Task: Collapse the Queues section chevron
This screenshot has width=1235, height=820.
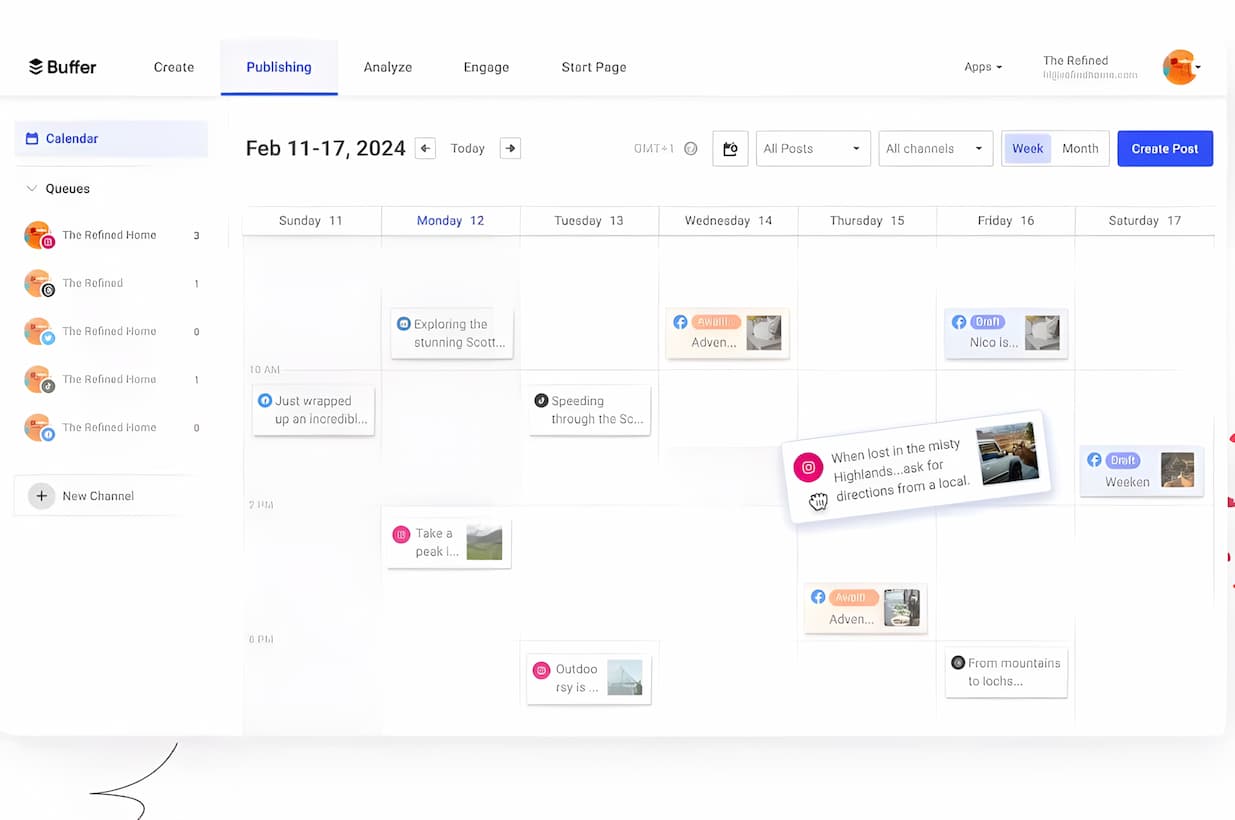Action: (31, 189)
